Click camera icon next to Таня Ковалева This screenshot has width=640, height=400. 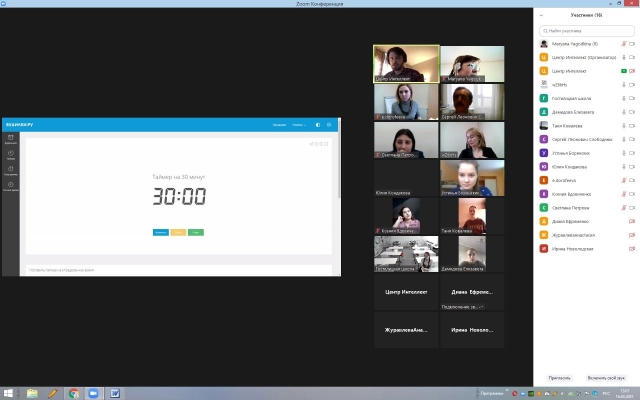click(632, 126)
